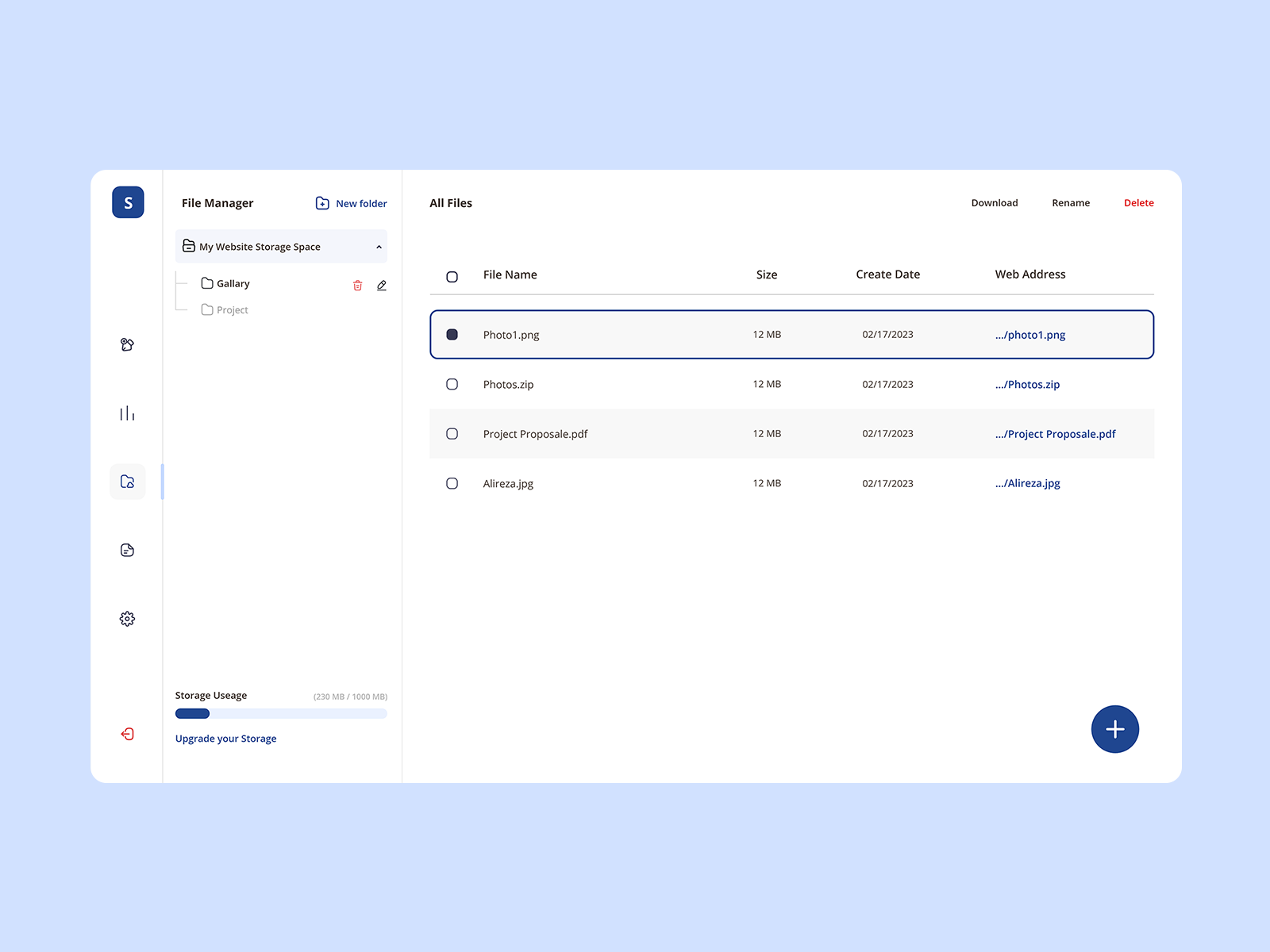Viewport: 1270px width, 952px height.
Task: Check the Project Proposale.pdf checkbox
Action: [452, 434]
